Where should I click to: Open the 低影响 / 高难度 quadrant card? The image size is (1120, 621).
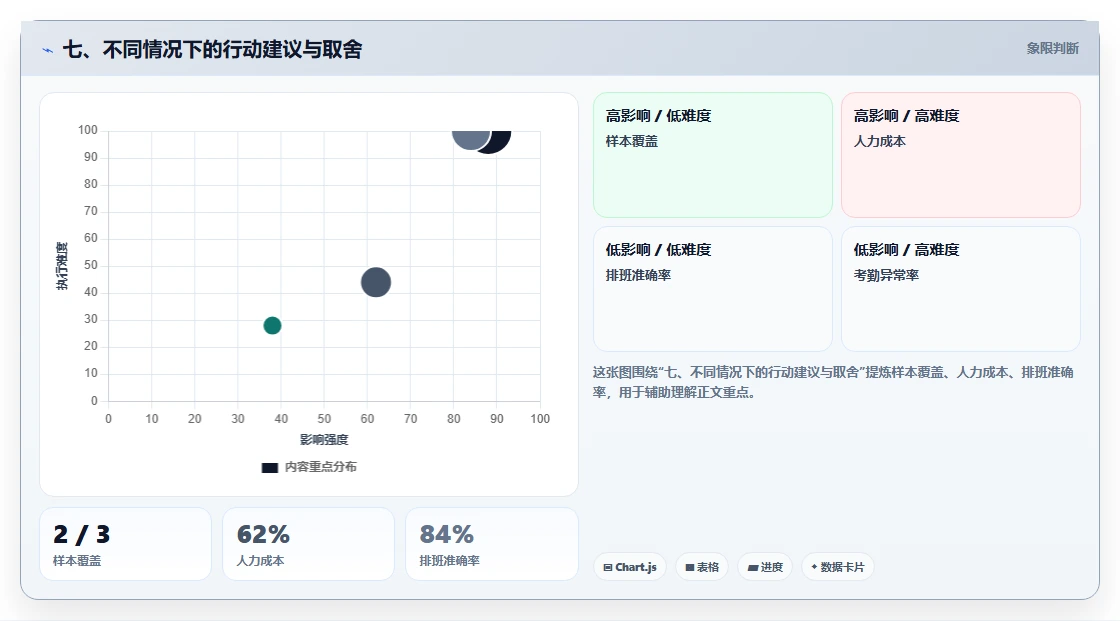tap(961, 289)
